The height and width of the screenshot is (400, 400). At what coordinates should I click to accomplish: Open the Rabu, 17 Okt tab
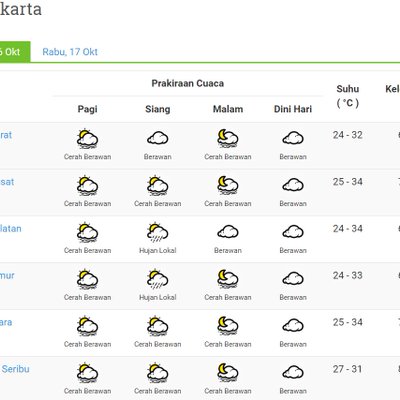(70, 52)
